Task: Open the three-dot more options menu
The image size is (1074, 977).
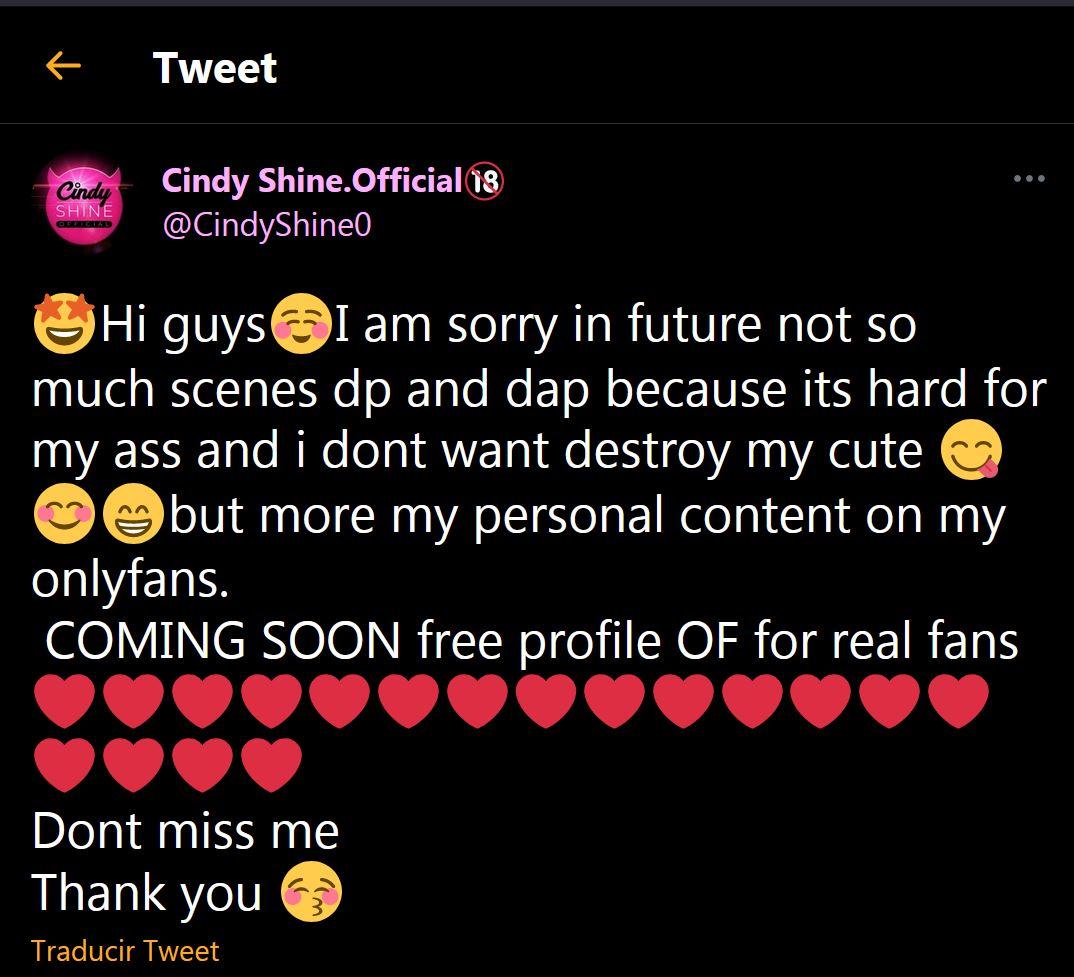Action: [x=1029, y=180]
